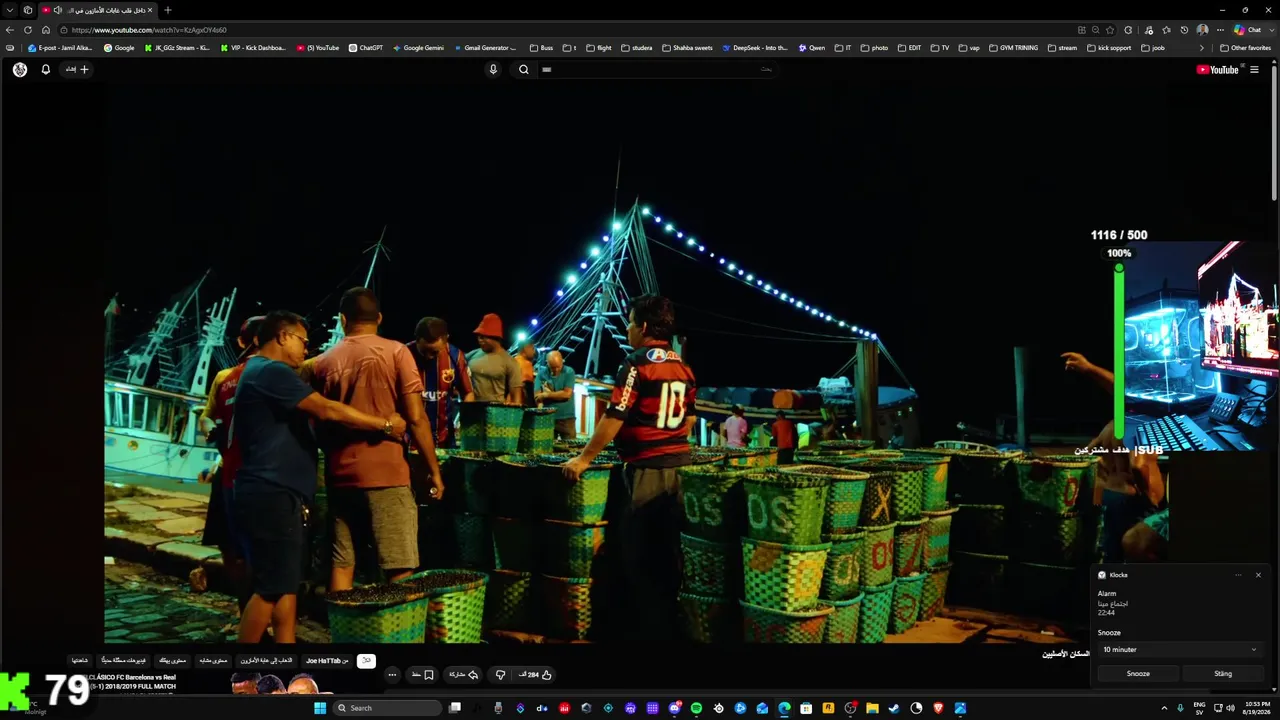Expand the 'studera' bookmark folder
The image size is (1280, 720).
tap(636, 48)
